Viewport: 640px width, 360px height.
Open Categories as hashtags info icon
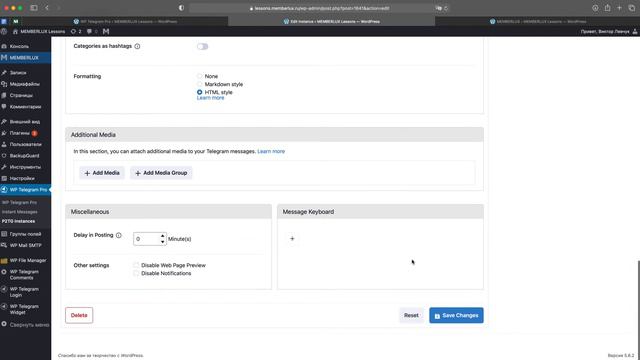(138, 47)
